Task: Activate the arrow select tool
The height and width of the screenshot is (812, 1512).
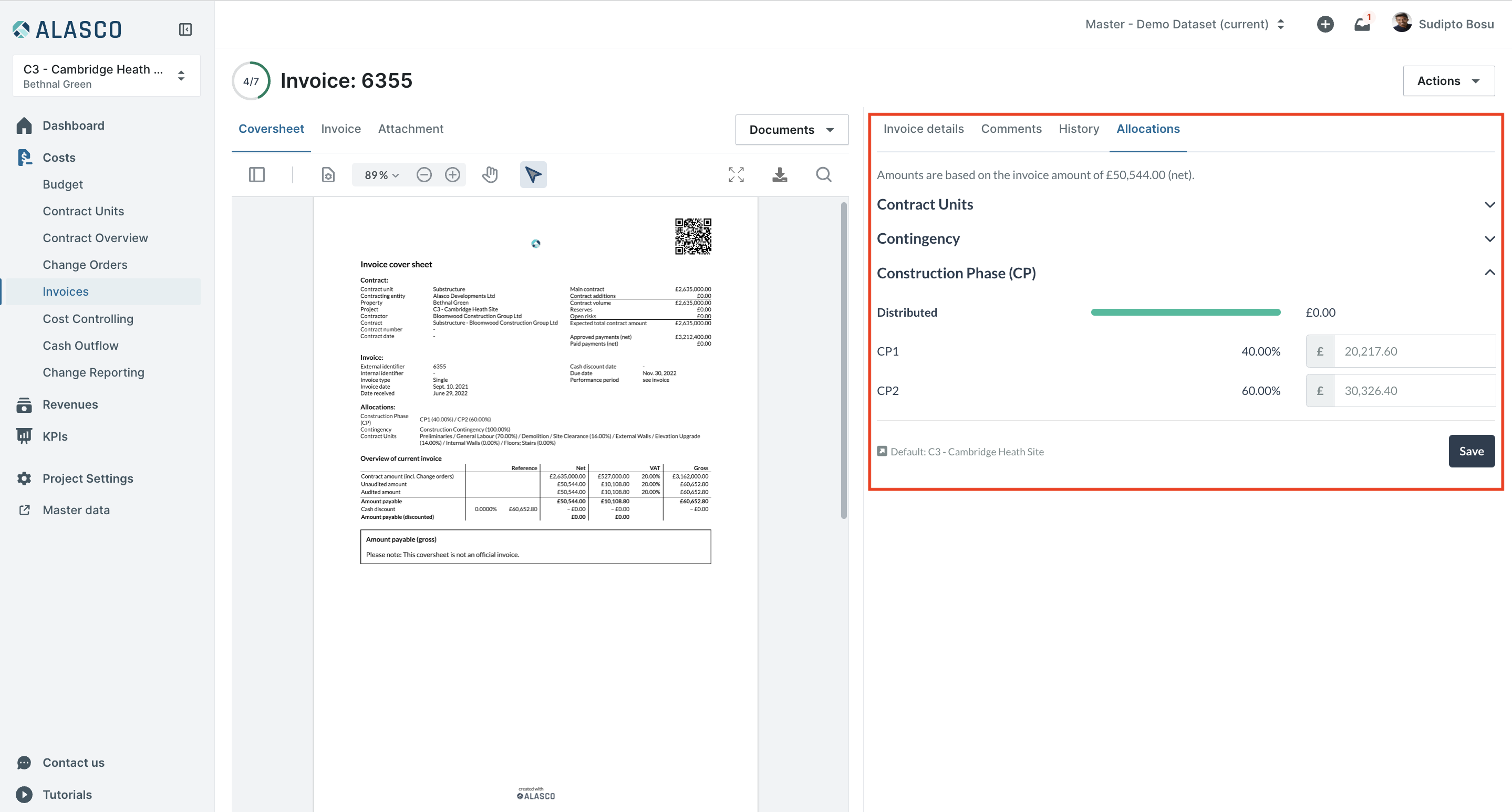Action: (533, 175)
